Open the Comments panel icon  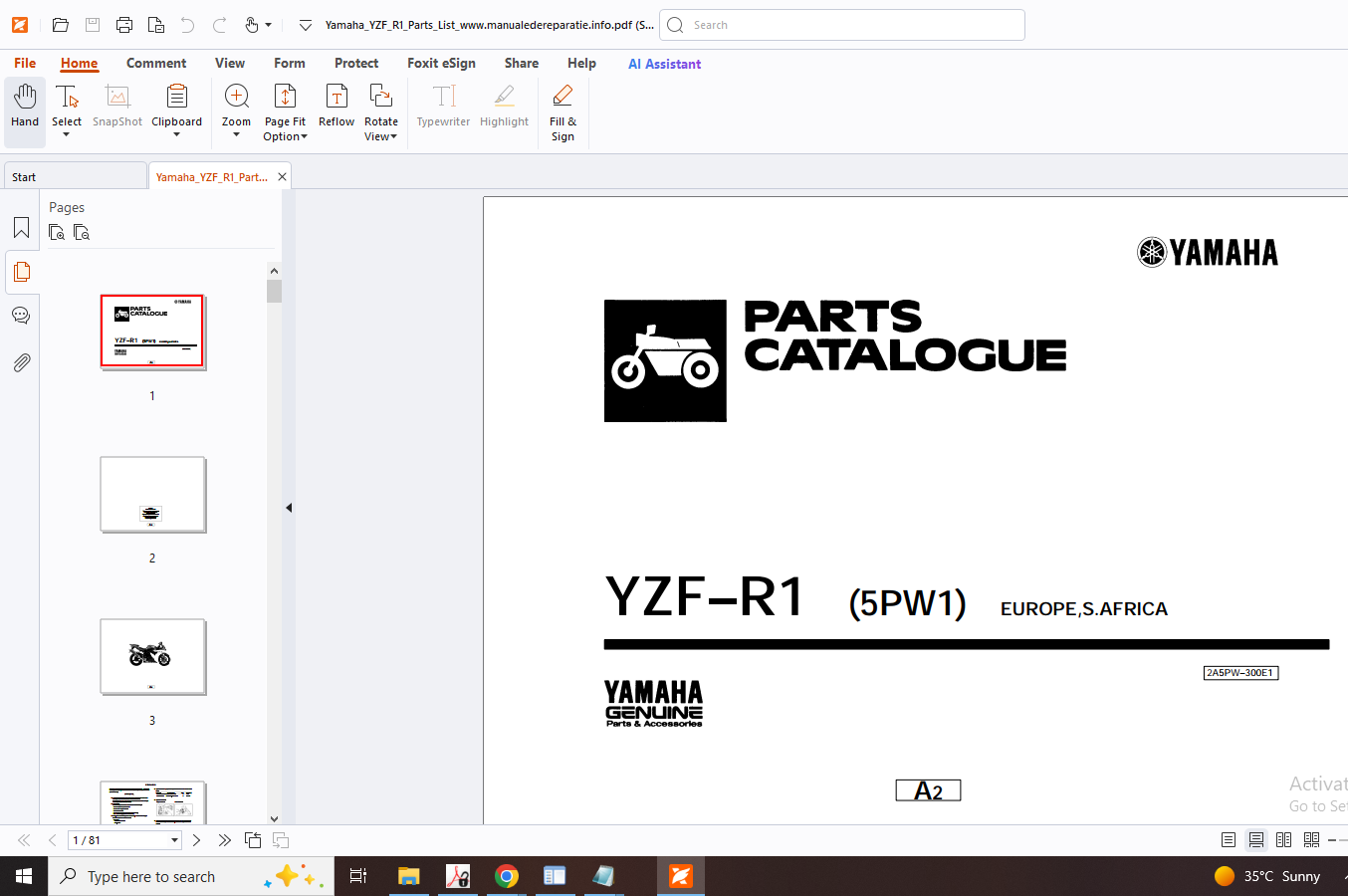pyautogui.click(x=21, y=316)
